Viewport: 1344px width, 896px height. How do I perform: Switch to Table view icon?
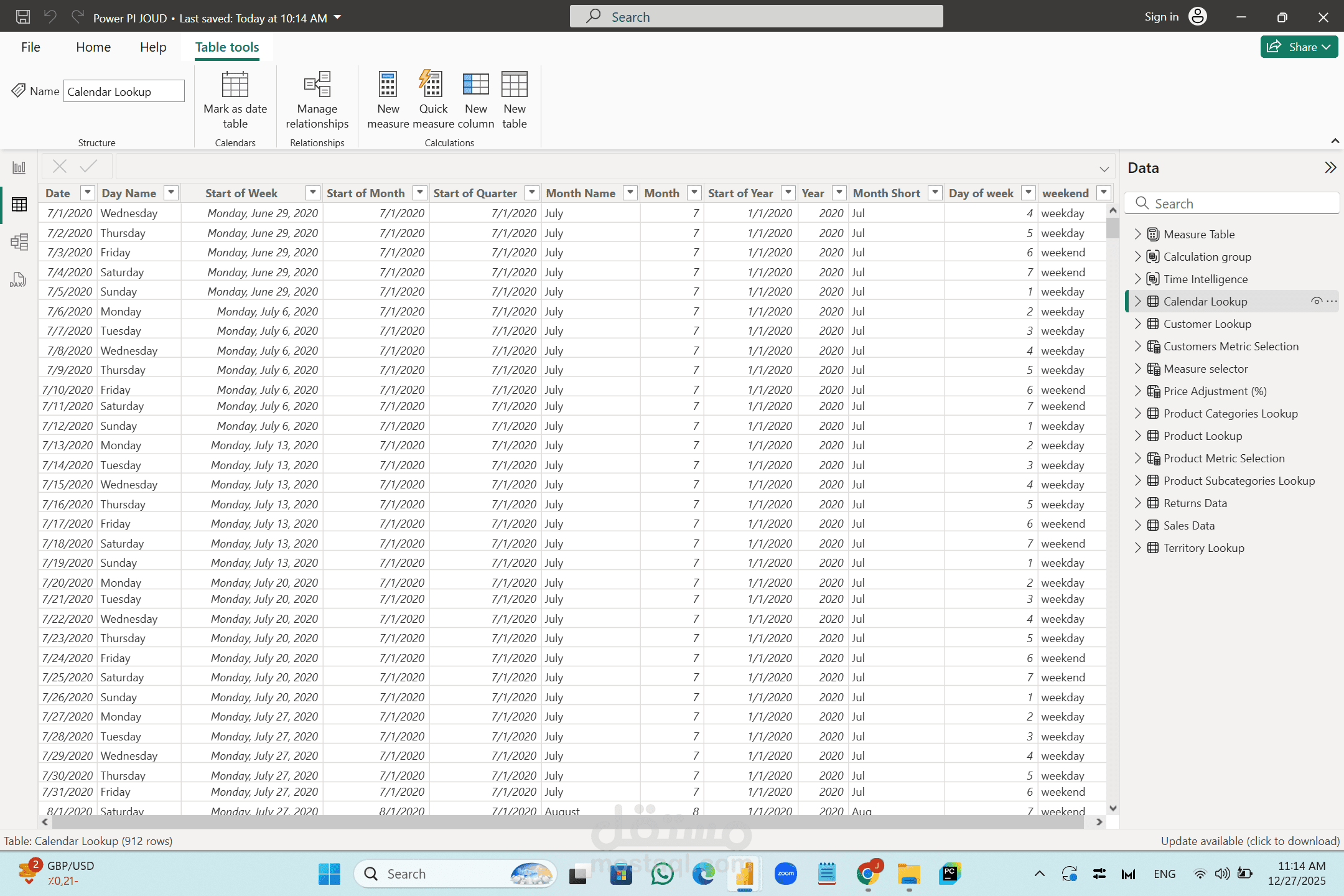[19, 204]
